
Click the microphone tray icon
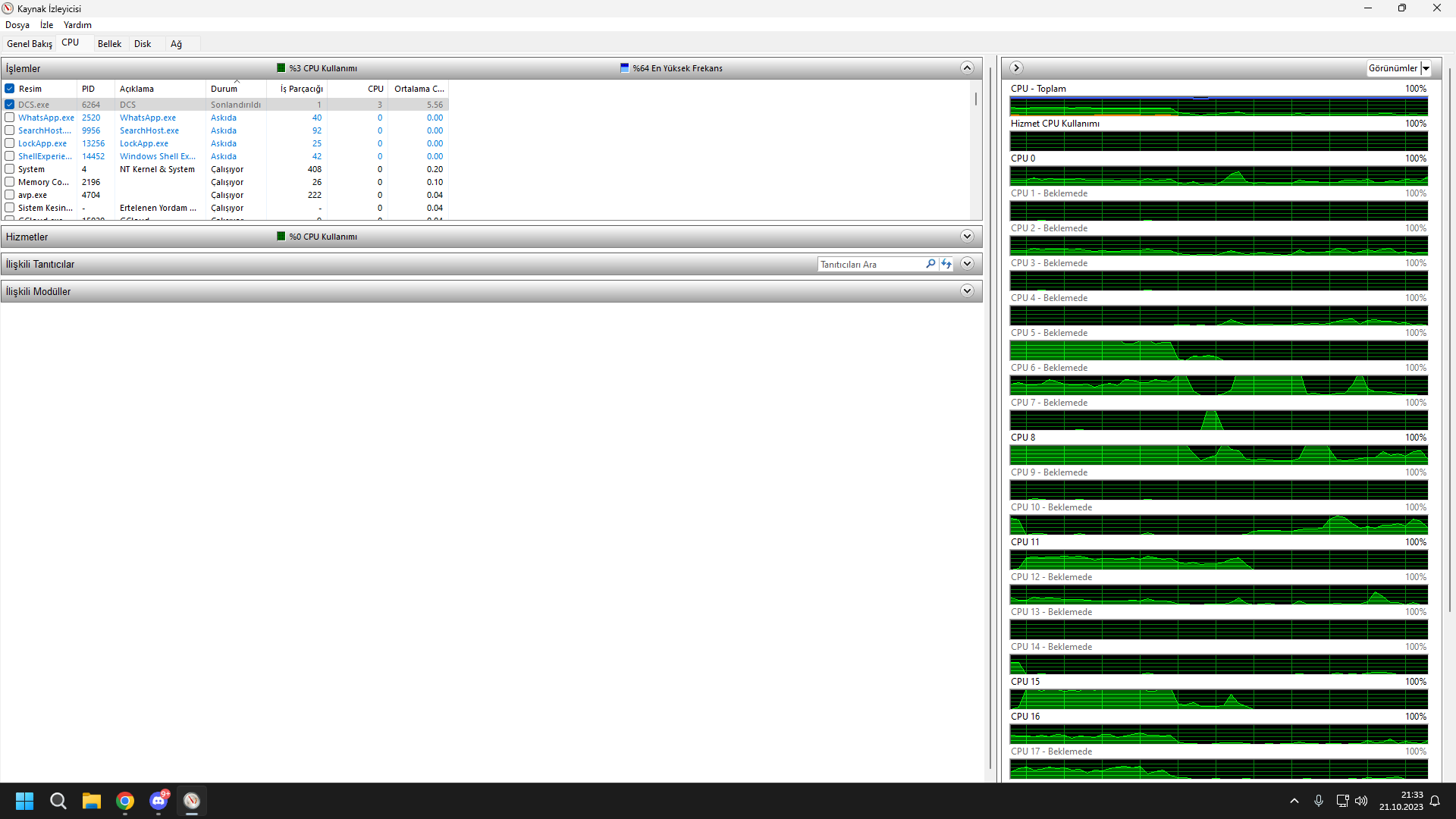(x=1319, y=801)
